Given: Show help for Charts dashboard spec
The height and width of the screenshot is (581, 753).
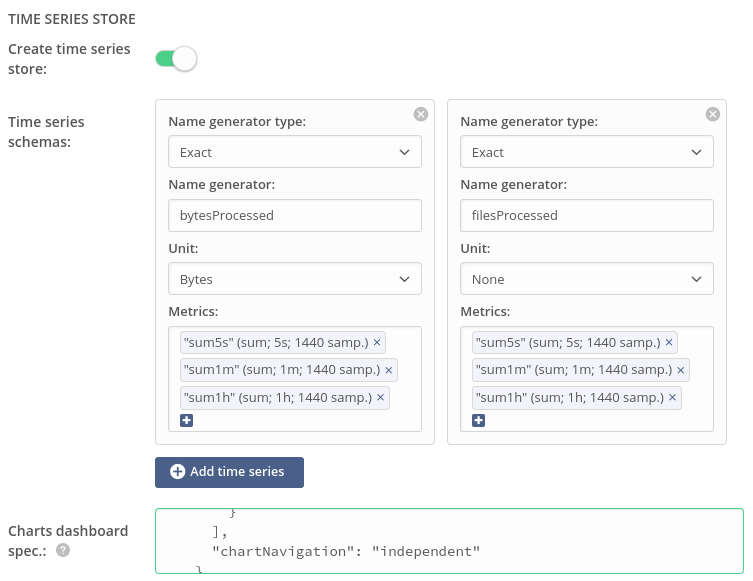Looking at the screenshot, I should [x=63, y=550].
